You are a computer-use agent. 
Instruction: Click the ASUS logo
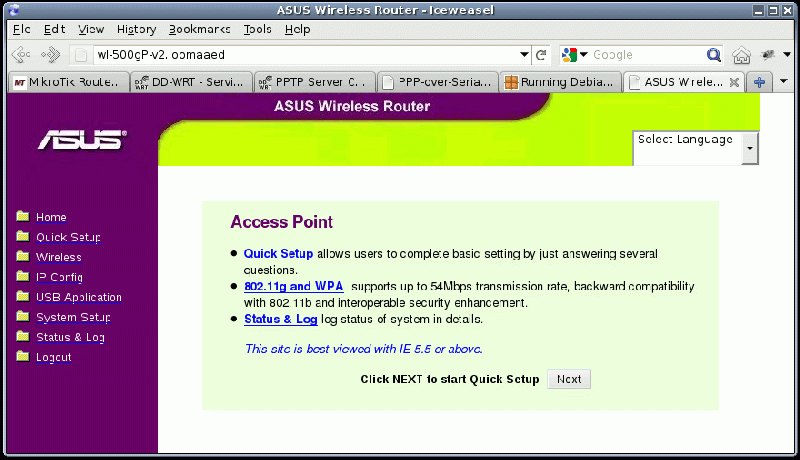coord(83,140)
